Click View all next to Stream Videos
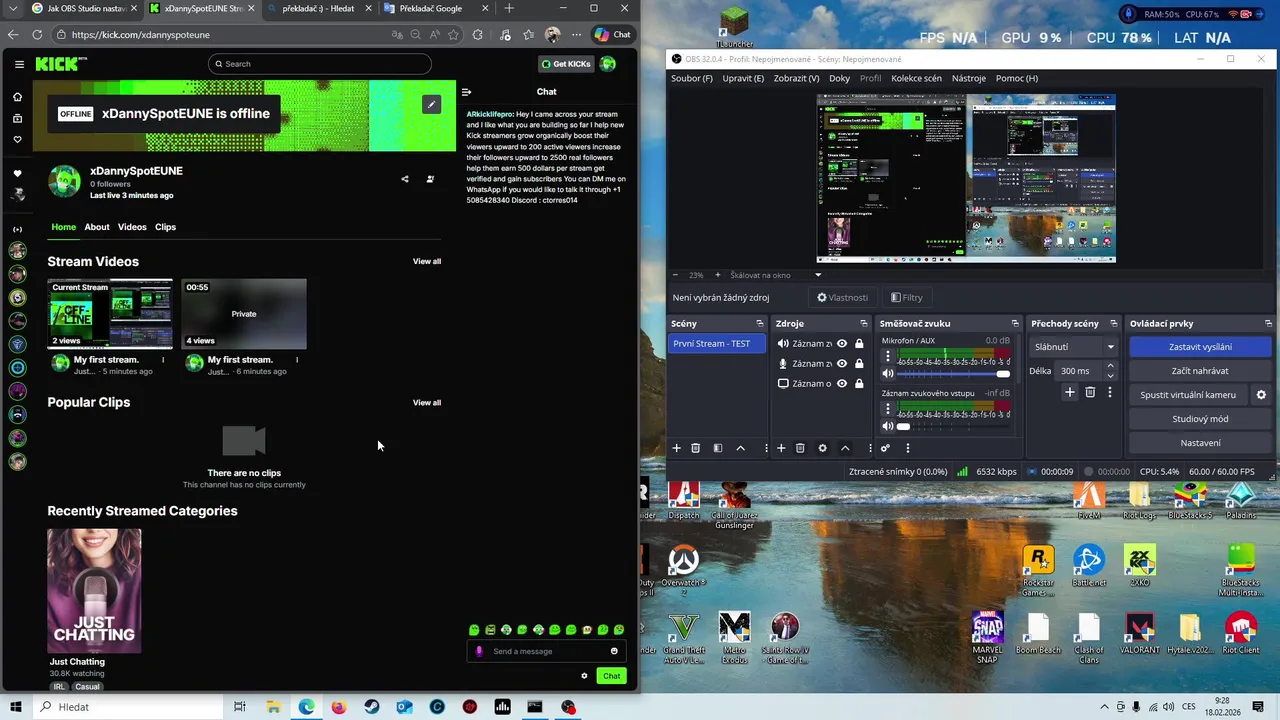The width and height of the screenshot is (1280, 720). coord(427,262)
